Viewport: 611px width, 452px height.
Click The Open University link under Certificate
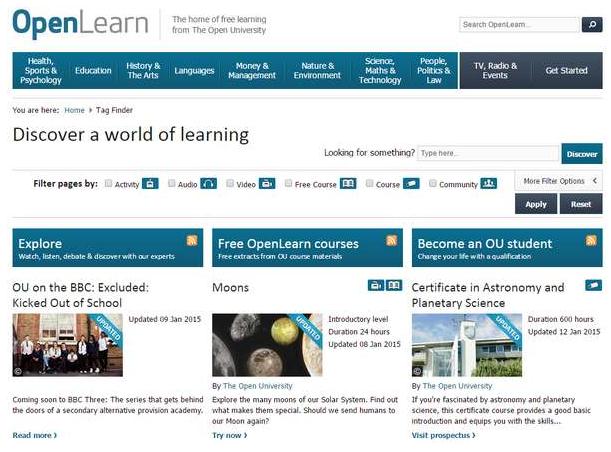coord(457,386)
